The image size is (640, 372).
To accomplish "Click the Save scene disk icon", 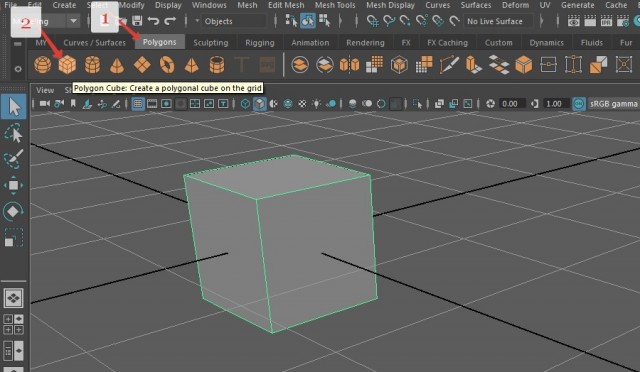I will pyautogui.click(x=137, y=21).
